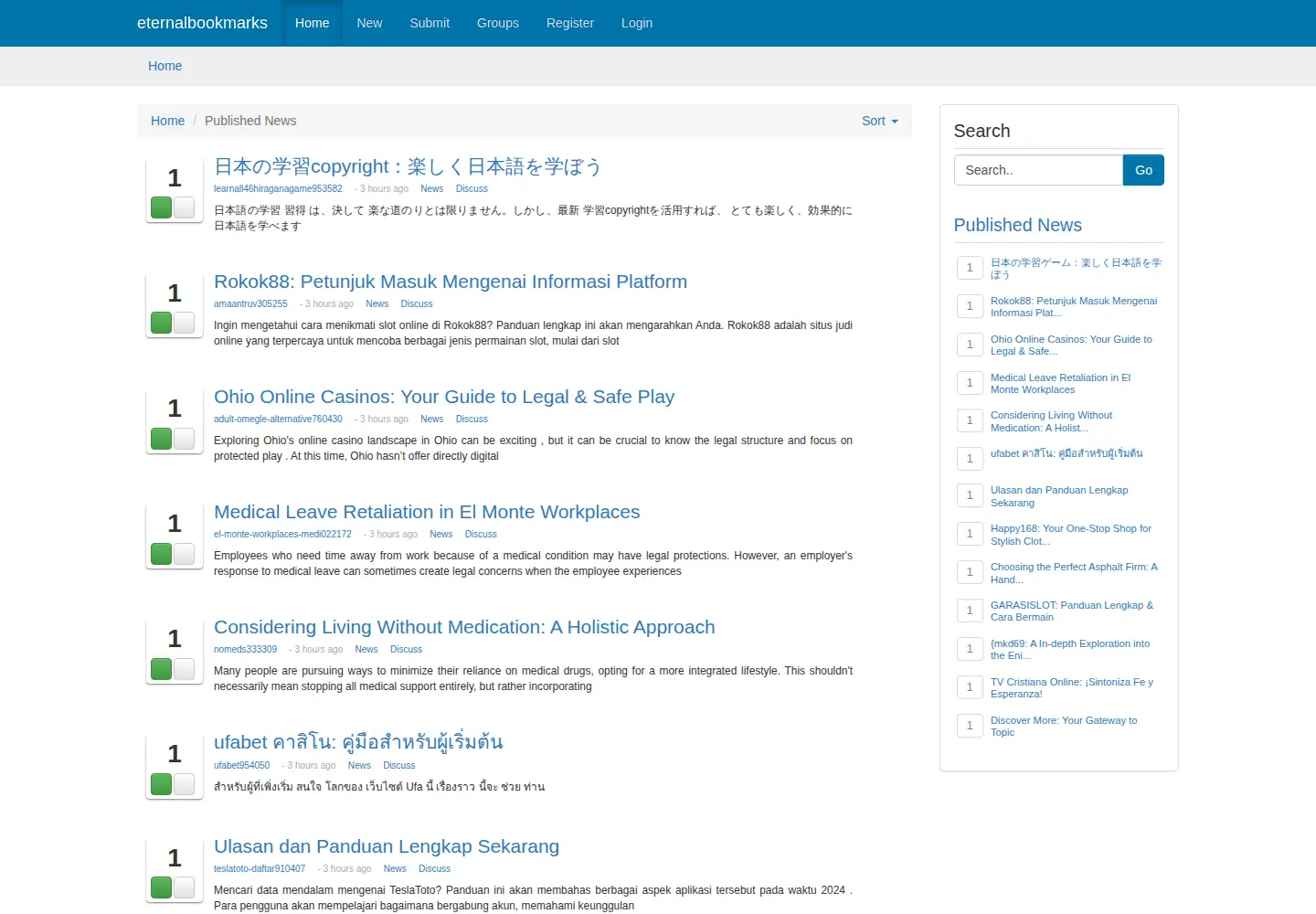
Task: Downvote the Ohio Online Casinos story
Action: (185, 438)
